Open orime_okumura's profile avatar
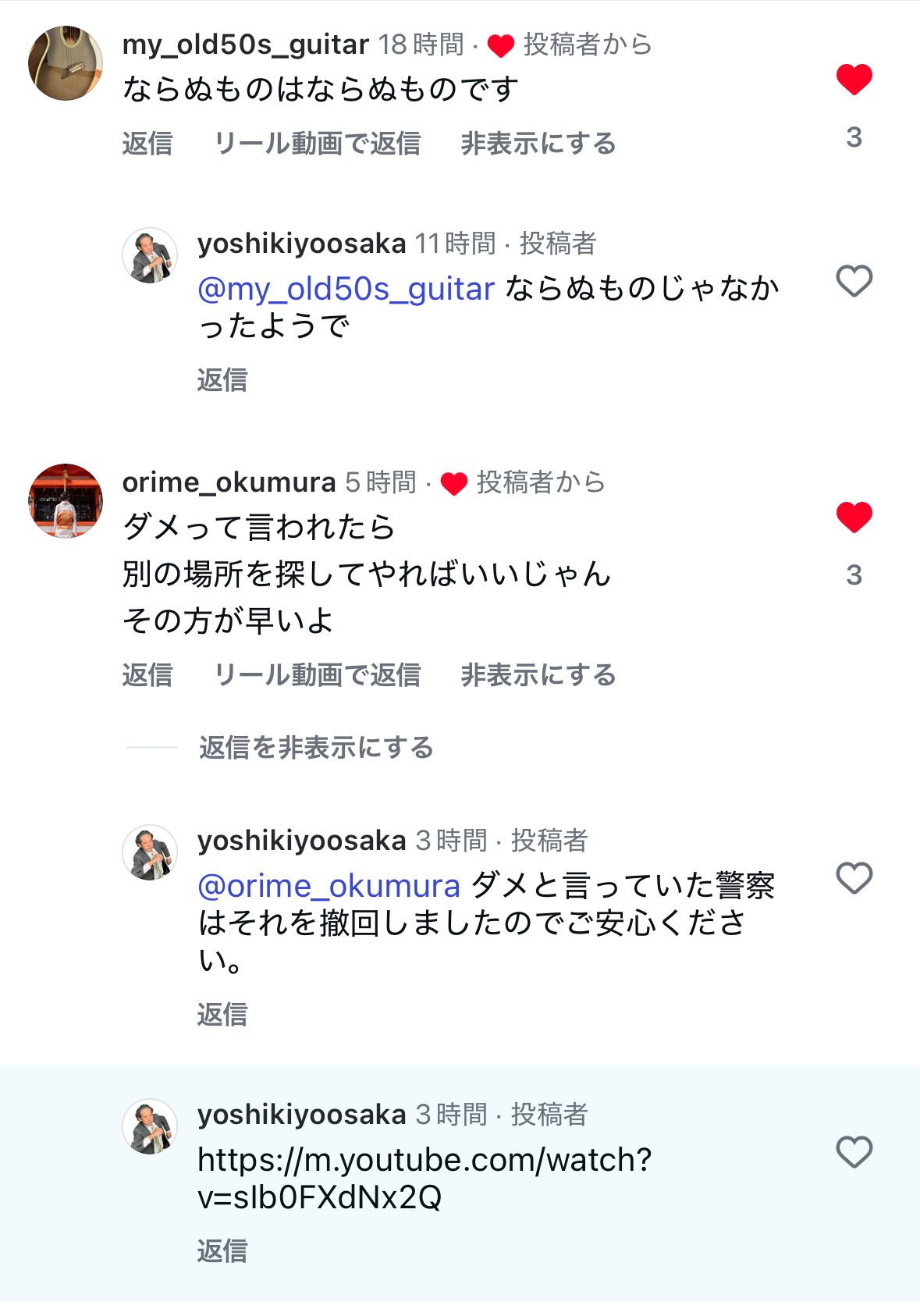 (66, 501)
